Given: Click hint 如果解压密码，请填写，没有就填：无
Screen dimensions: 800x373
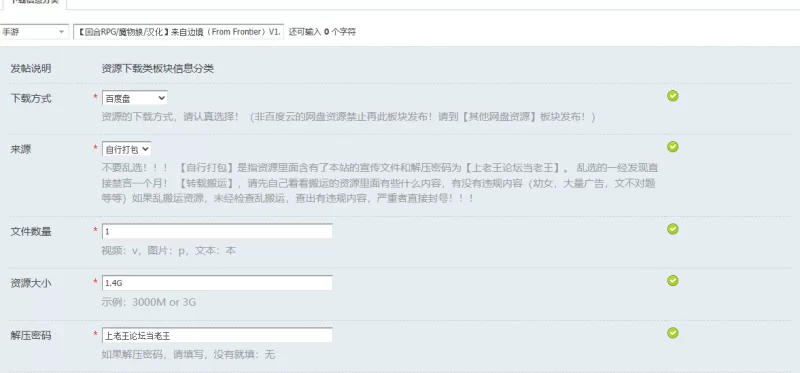Looking at the screenshot, I should (188, 354).
